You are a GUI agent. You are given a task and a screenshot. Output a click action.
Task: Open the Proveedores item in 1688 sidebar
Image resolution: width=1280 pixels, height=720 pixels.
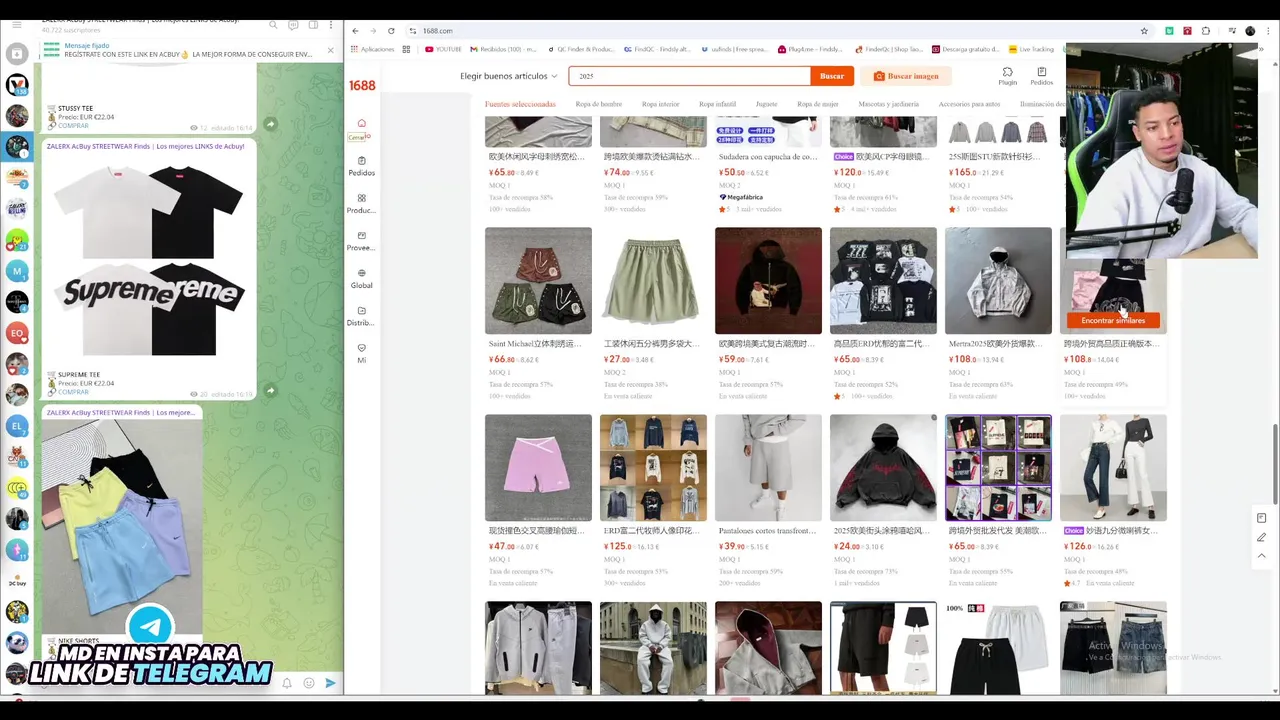tap(361, 241)
